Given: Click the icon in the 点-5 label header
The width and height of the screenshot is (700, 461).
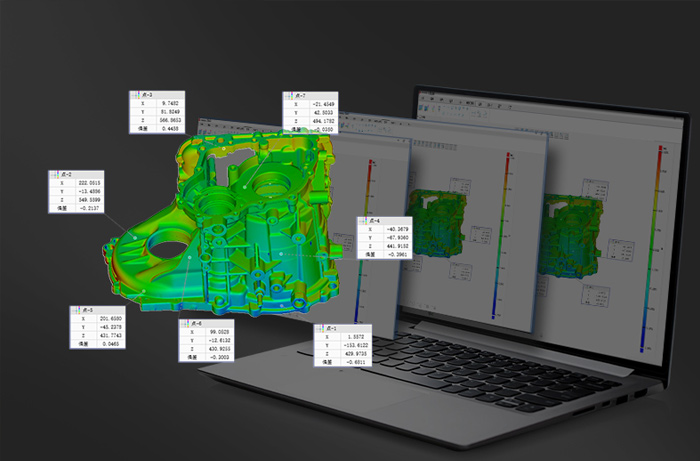Looking at the screenshot, I should tap(73, 309).
